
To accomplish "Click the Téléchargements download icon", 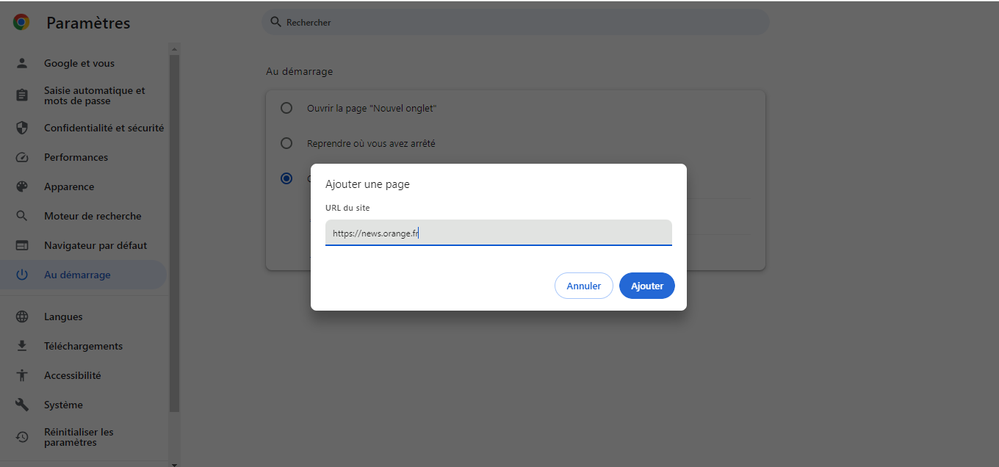I will 22,346.
